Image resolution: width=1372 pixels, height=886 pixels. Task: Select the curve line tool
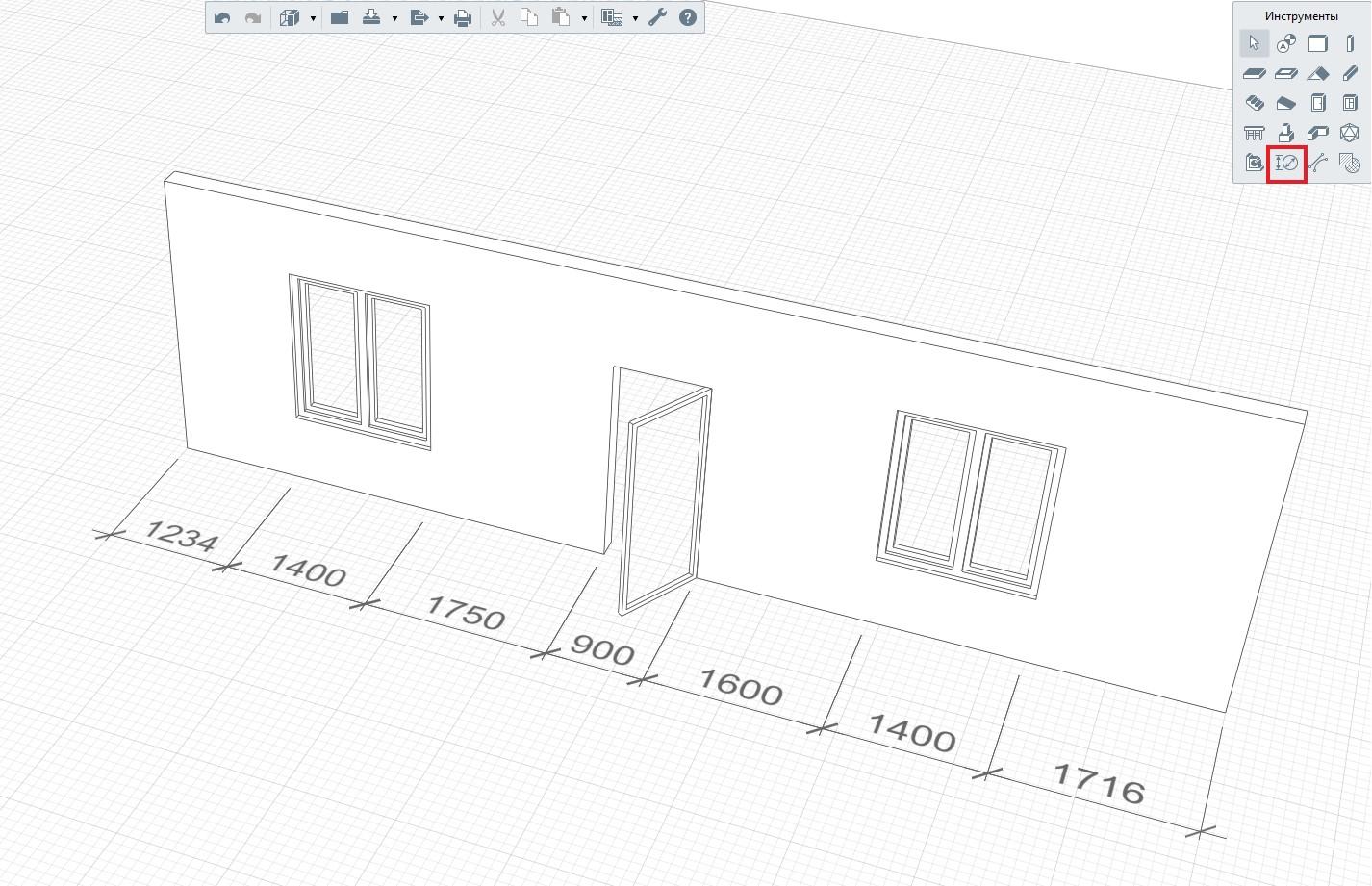tap(1318, 163)
